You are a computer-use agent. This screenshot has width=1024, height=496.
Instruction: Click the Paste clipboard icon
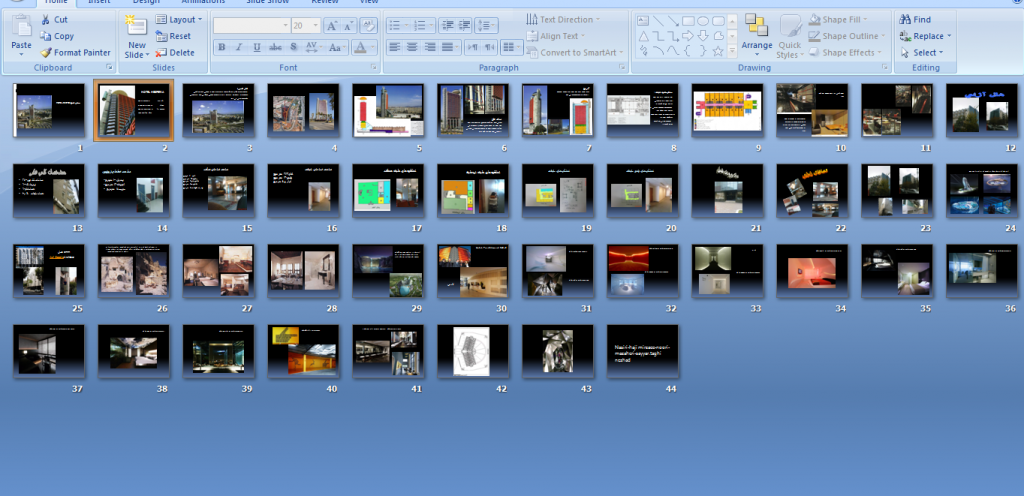click(22, 27)
